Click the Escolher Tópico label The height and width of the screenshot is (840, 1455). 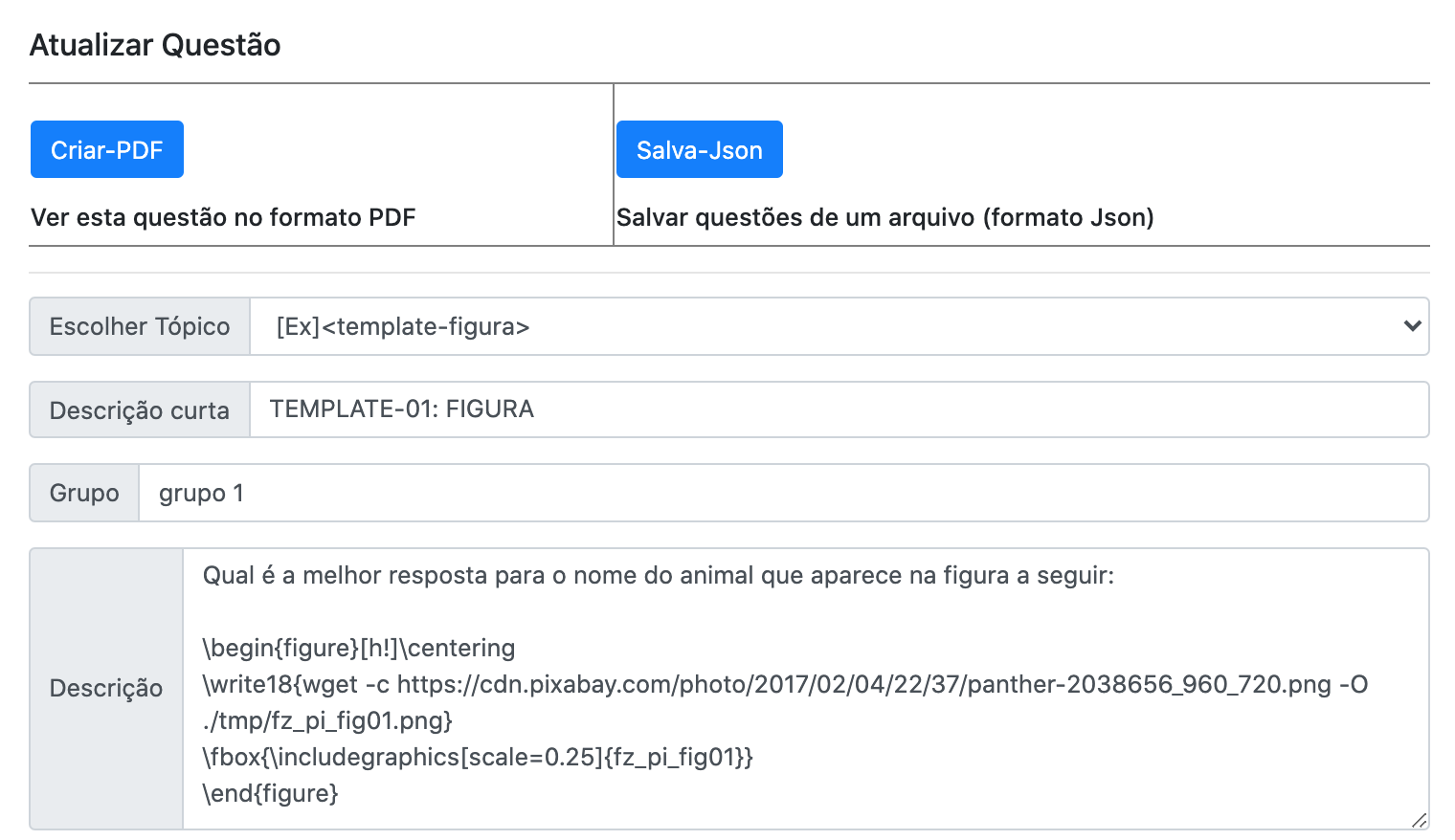click(140, 326)
